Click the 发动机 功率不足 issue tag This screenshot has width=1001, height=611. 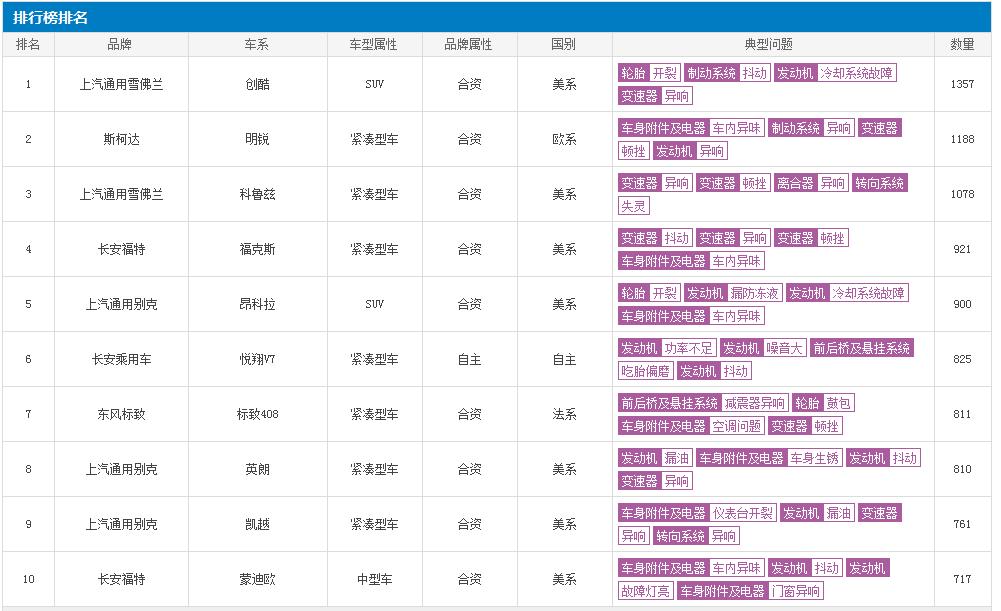pyautogui.click(x=667, y=347)
